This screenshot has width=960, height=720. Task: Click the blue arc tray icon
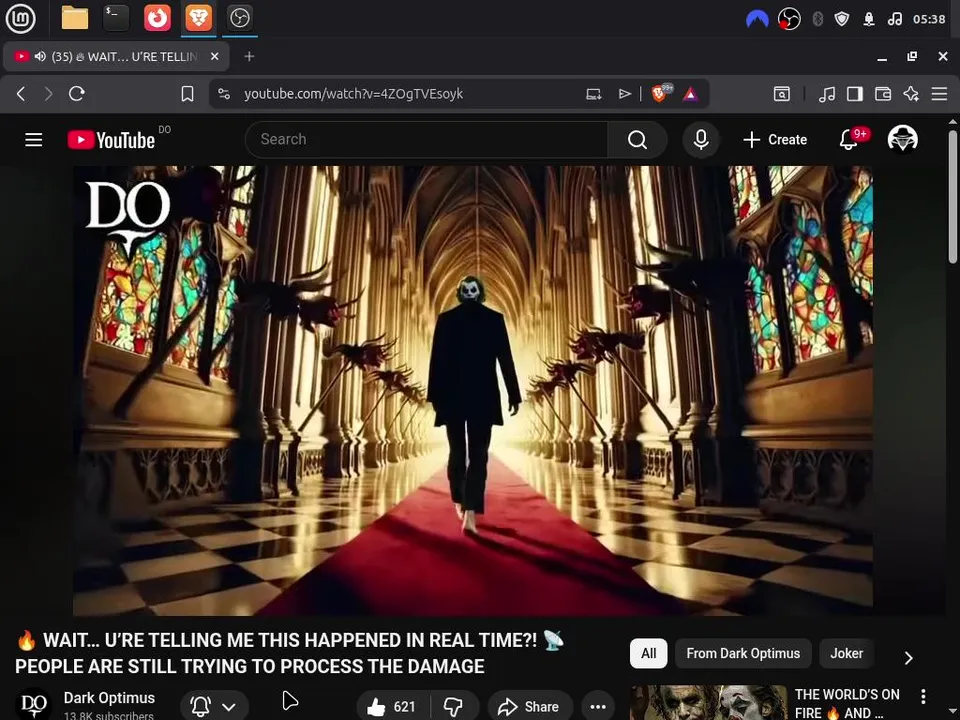pyautogui.click(x=757, y=19)
